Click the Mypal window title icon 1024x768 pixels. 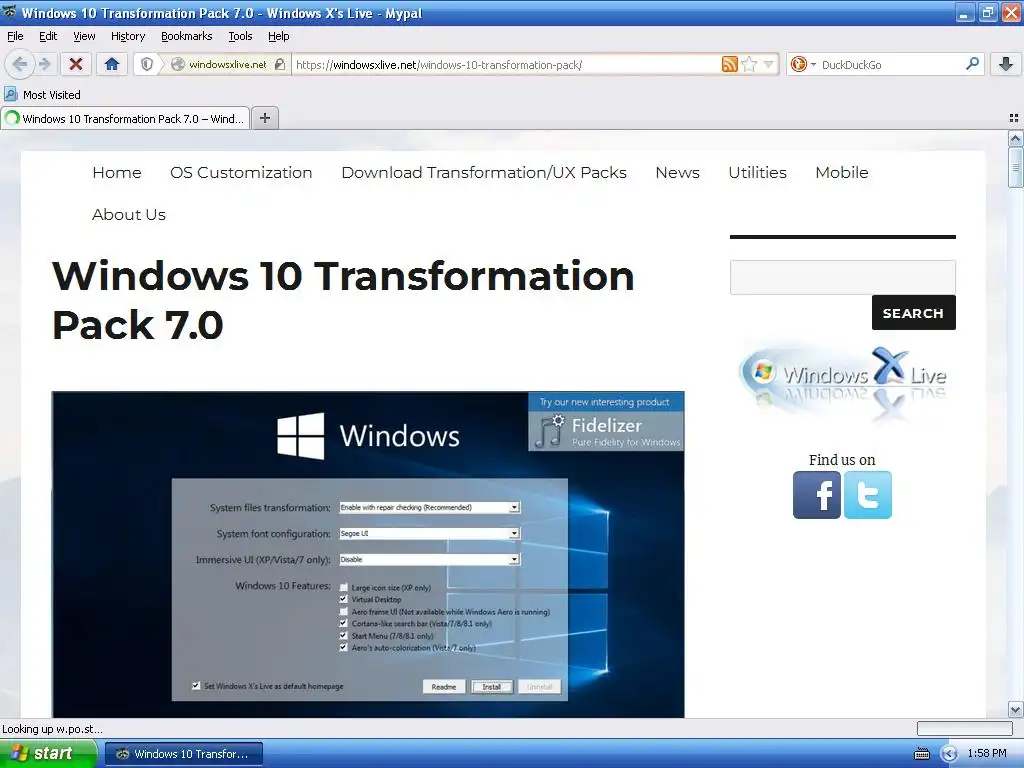[x=9, y=12]
